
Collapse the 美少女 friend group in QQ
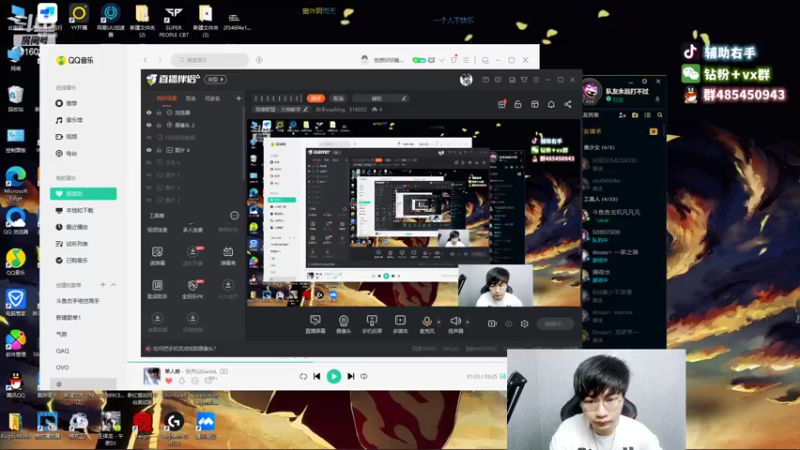pyautogui.click(x=599, y=147)
